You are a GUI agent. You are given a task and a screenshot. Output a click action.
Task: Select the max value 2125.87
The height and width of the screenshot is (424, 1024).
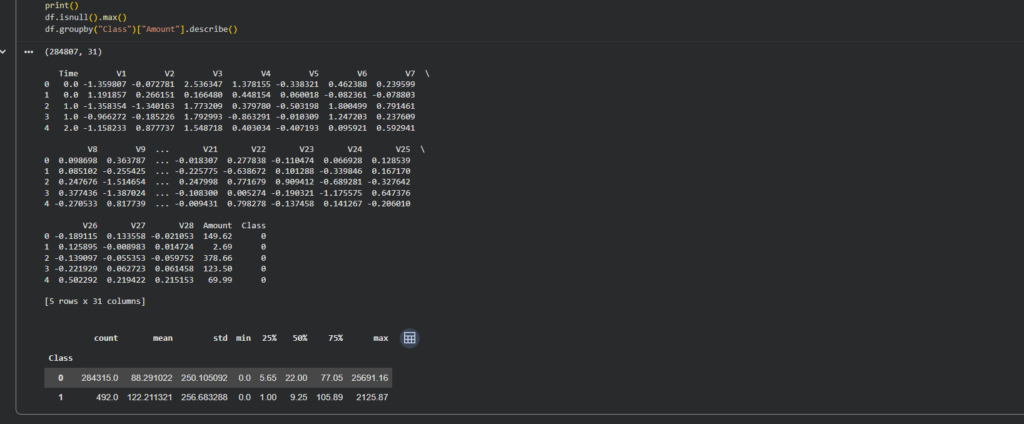pyautogui.click(x=372, y=397)
